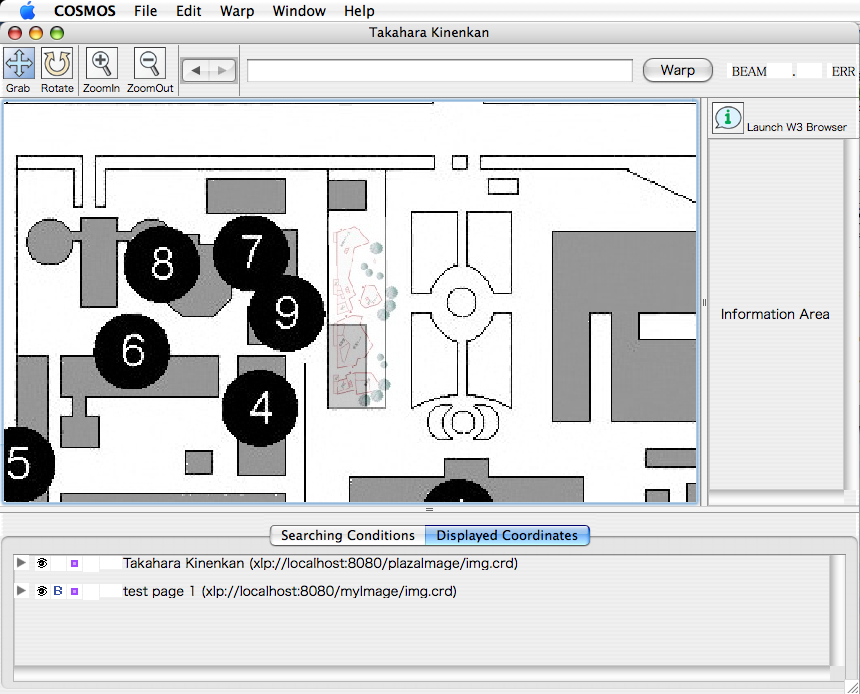
Task: Click the vertical split handle beside Information Area
Action: pos(704,302)
